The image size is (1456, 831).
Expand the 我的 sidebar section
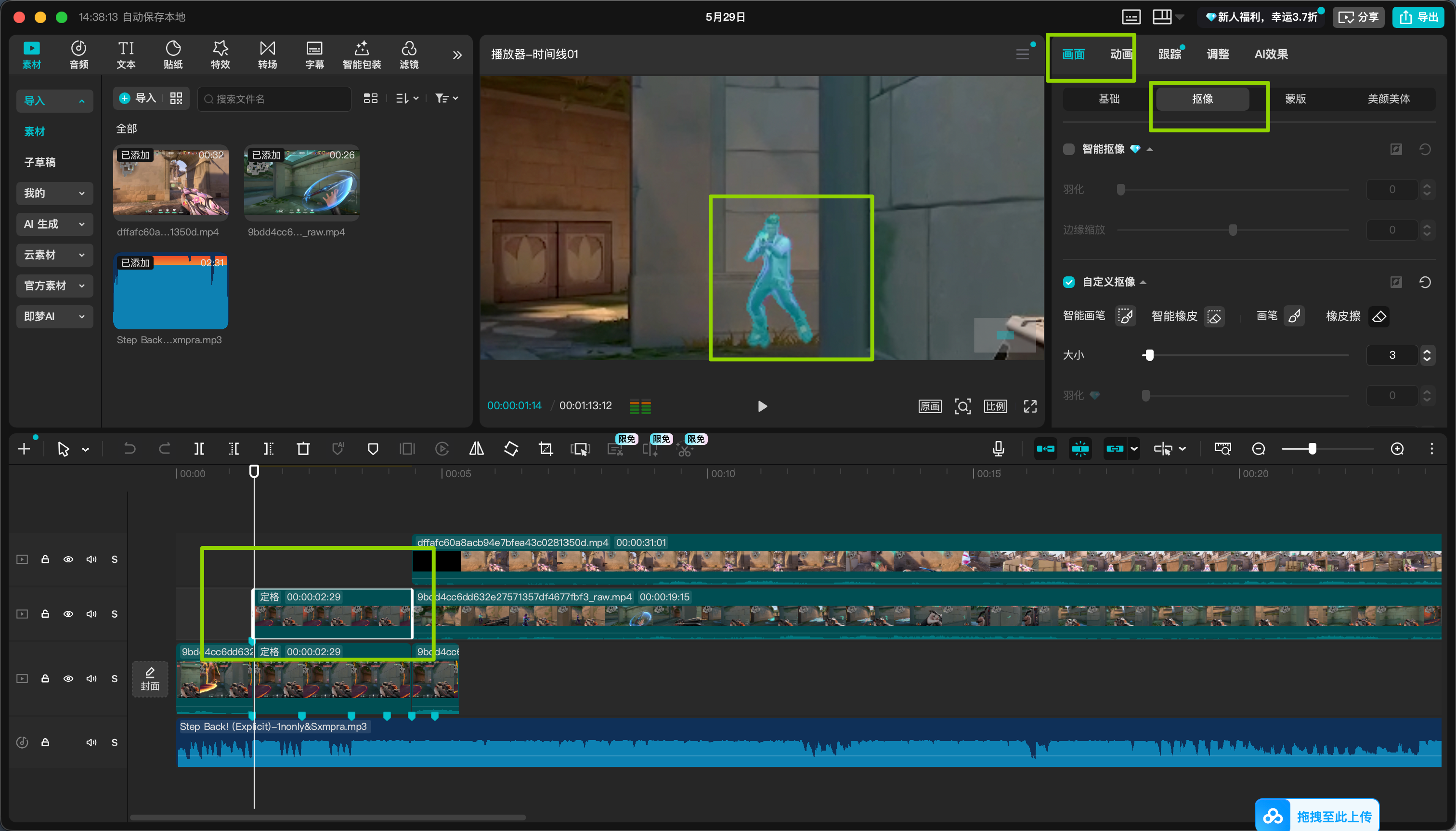[x=54, y=194]
